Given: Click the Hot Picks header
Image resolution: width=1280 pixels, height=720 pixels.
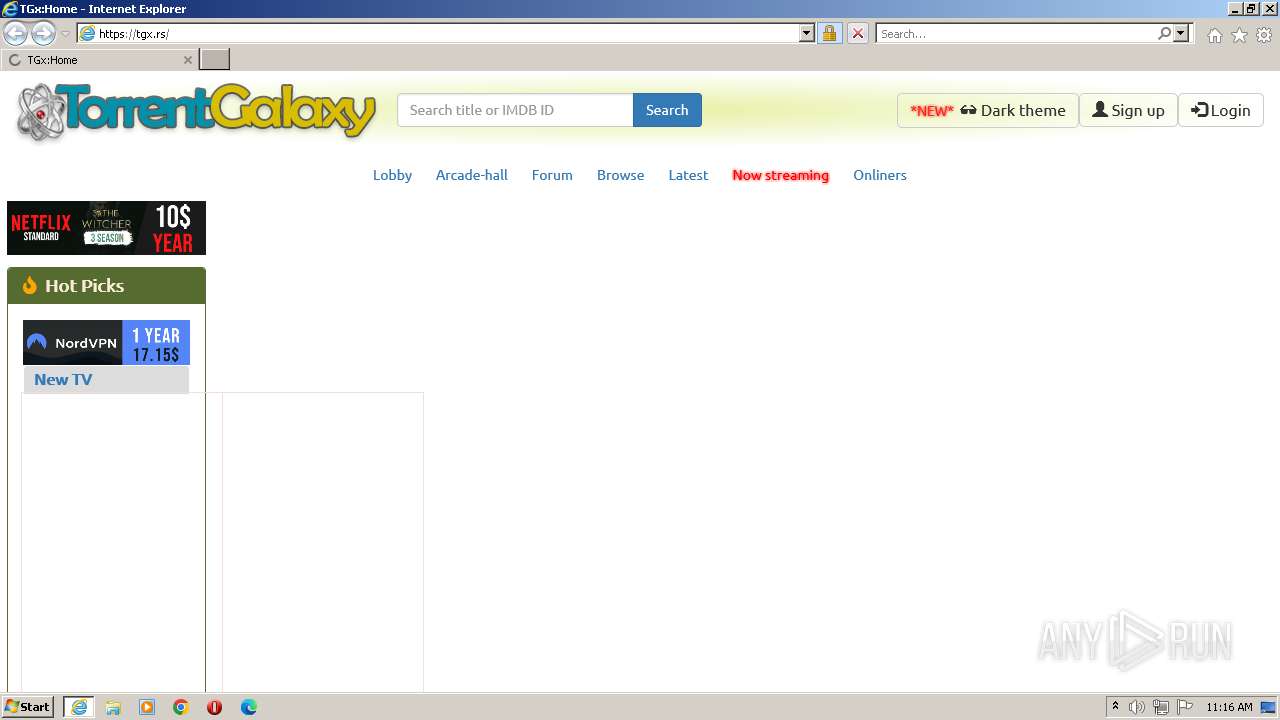Looking at the screenshot, I should 106,286.
